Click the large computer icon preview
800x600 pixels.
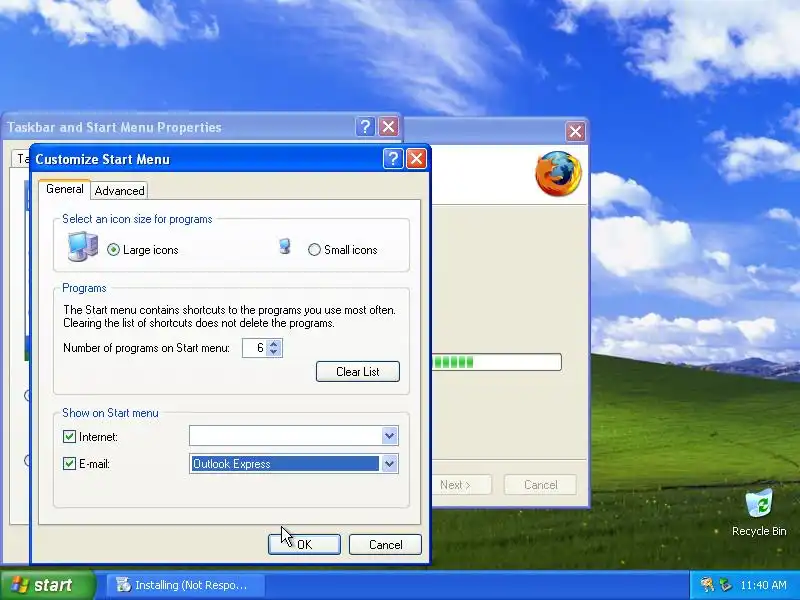click(x=82, y=247)
